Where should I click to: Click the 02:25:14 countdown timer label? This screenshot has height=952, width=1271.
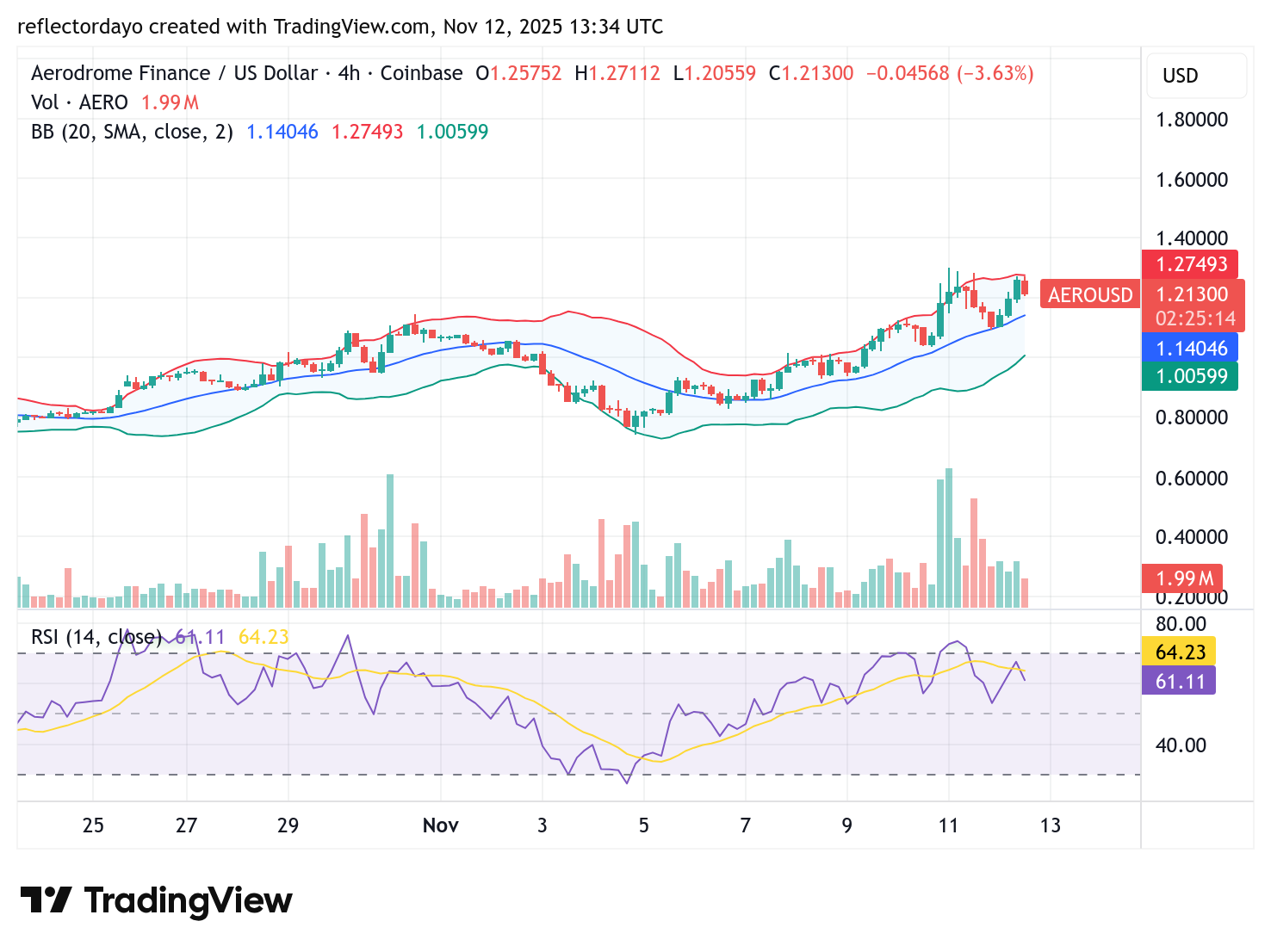click(x=1195, y=318)
